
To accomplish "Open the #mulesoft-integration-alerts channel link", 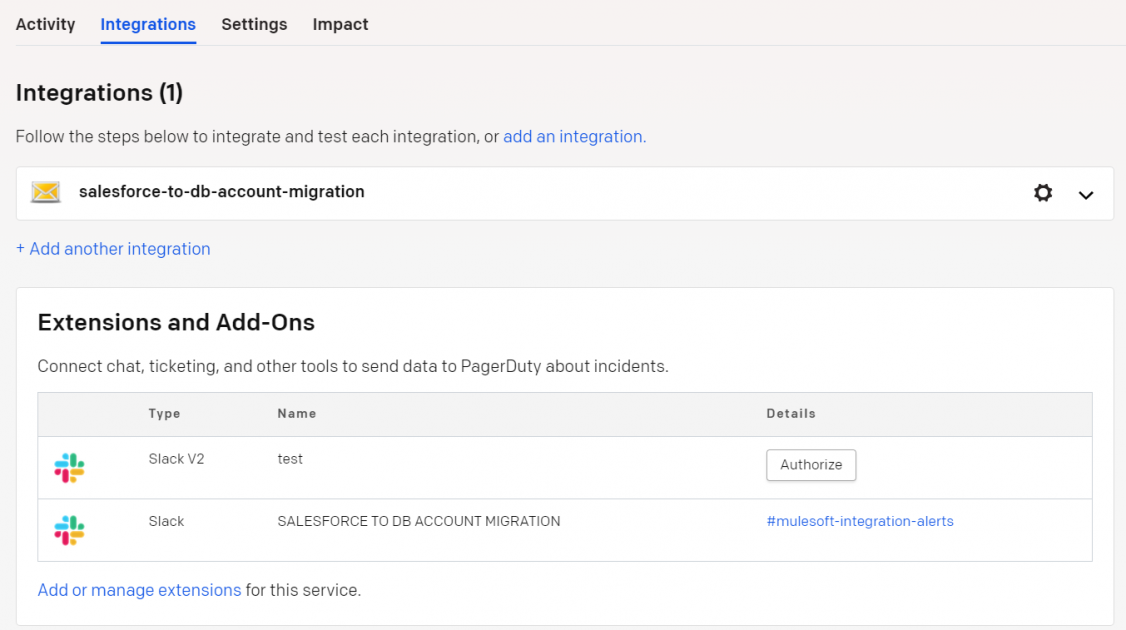I will click(x=860, y=521).
